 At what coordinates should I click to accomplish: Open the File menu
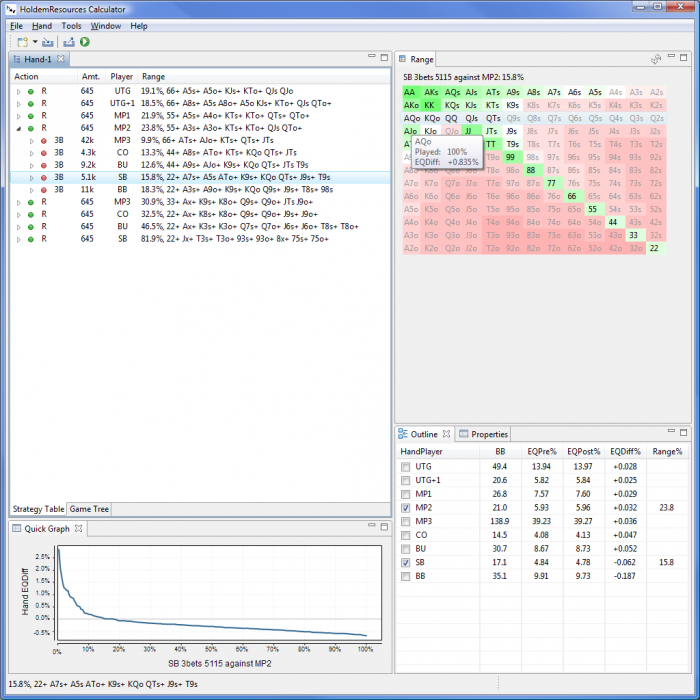16,26
